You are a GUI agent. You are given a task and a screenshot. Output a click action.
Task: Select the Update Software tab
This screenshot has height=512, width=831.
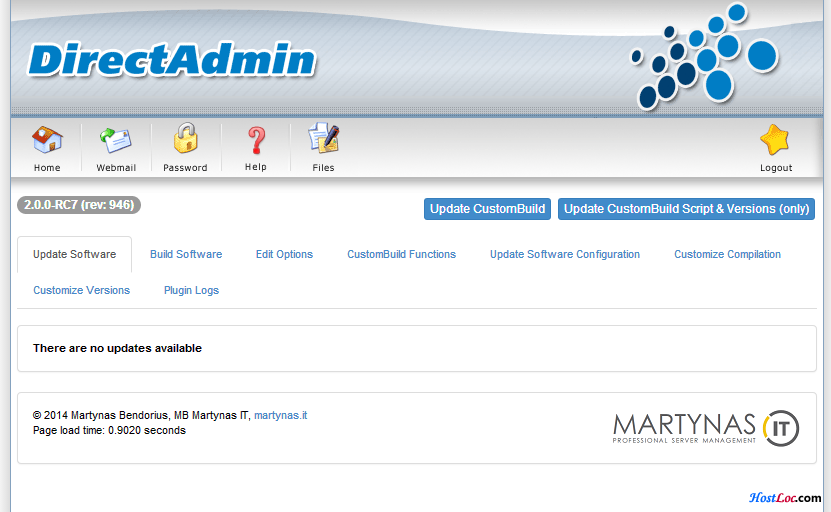tap(74, 254)
